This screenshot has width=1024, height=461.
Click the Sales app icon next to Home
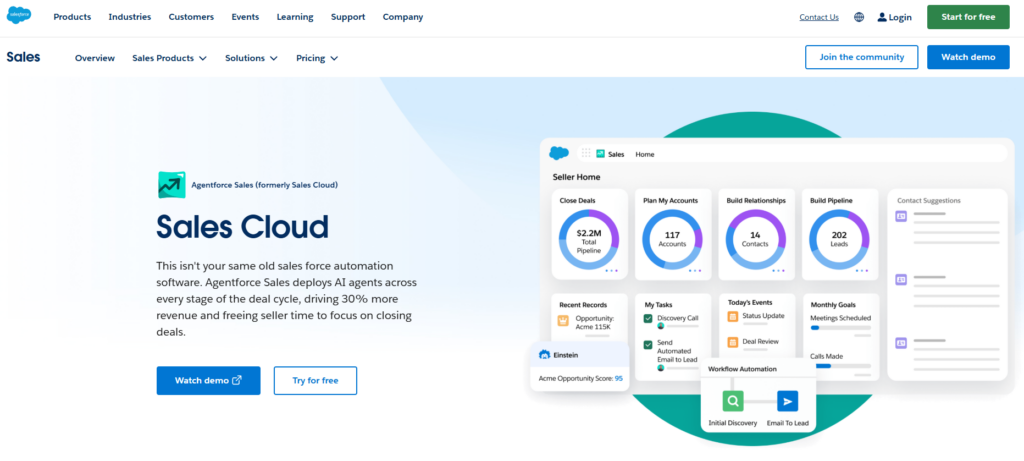600,154
